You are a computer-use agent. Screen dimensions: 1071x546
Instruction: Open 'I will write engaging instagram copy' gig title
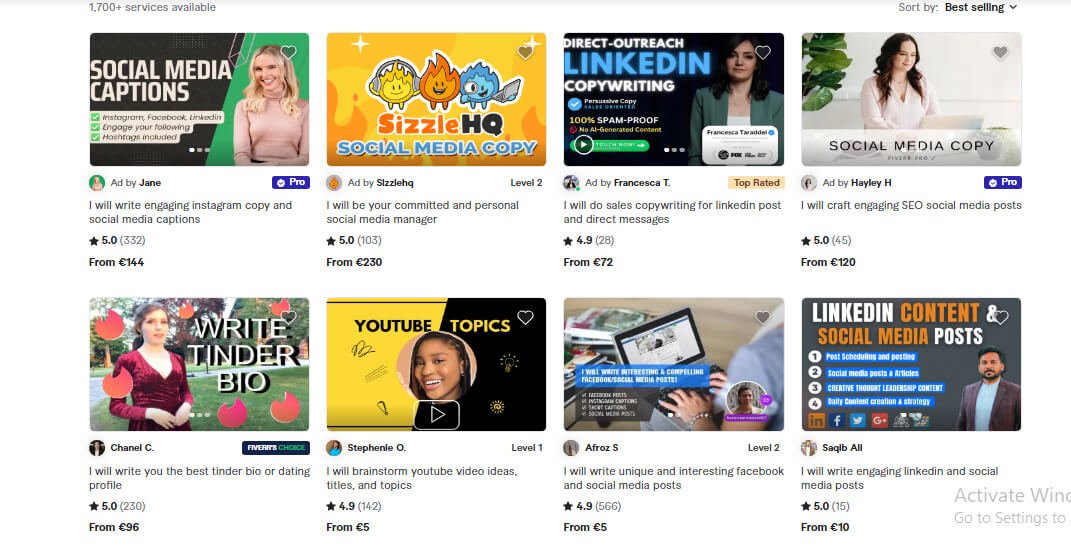[x=191, y=212]
